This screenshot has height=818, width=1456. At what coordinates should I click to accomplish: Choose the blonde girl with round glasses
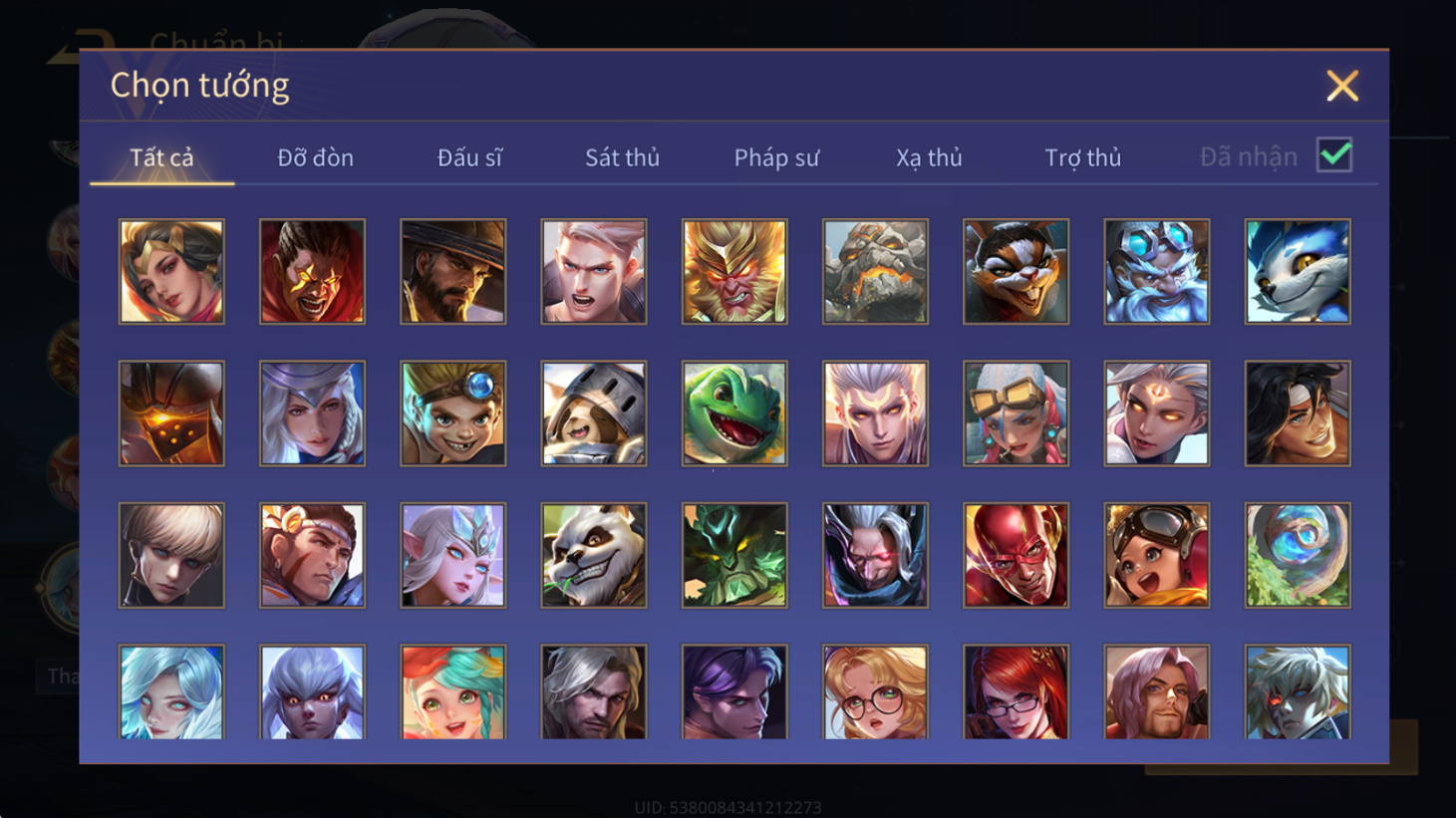pyautogui.click(x=875, y=692)
